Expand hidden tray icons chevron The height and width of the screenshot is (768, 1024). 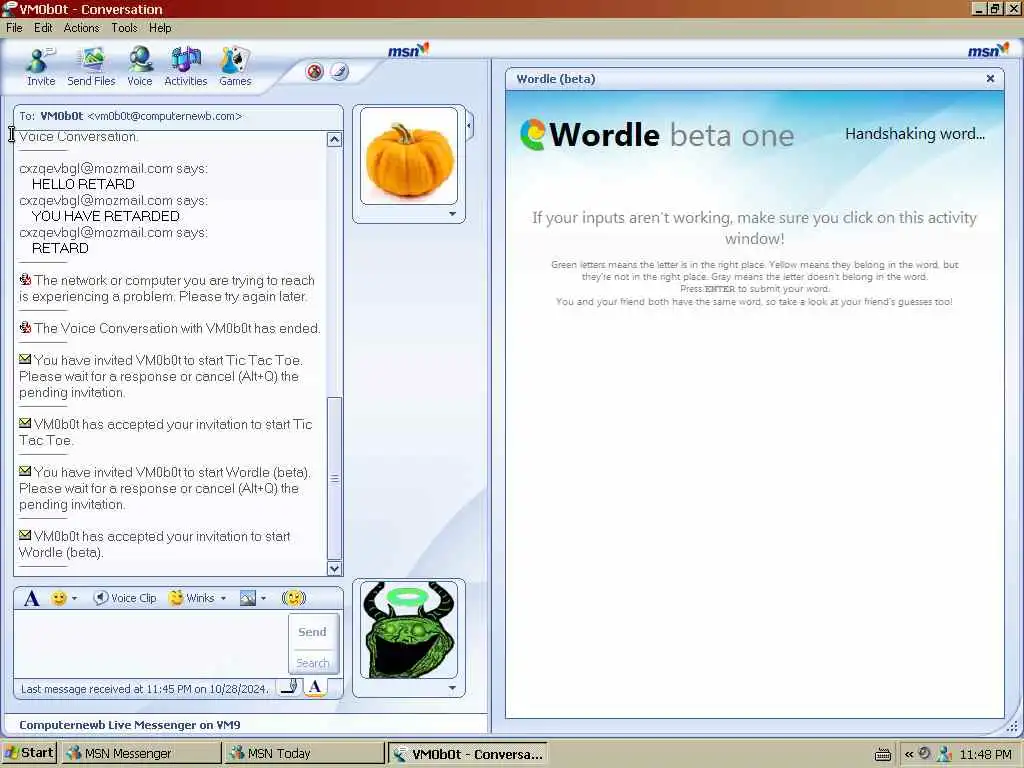[x=909, y=754]
